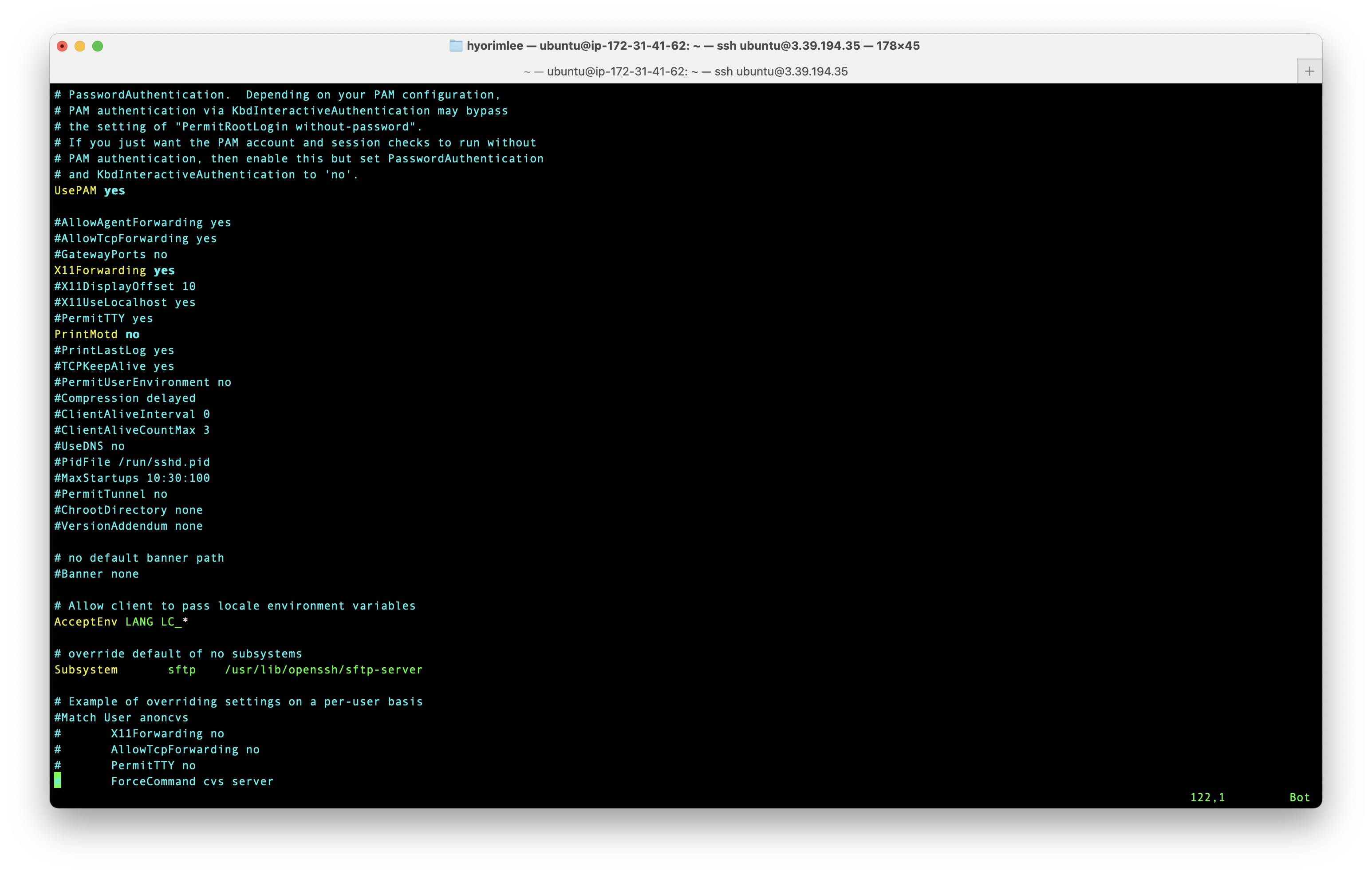Viewport: 1372px width, 874px height.
Task: Click the cursor position indicator 122,1
Action: click(1207, 797)
